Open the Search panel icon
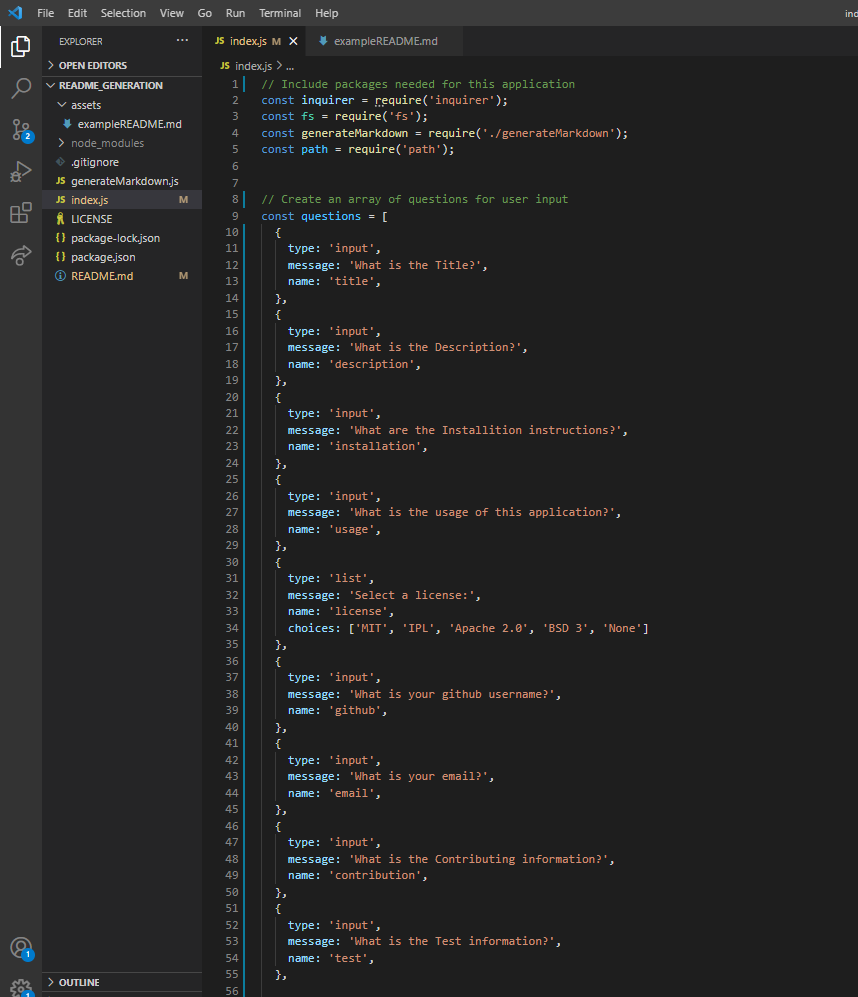Image resolution: width=858 pixels, height=997 pixels. click(20, 88)
